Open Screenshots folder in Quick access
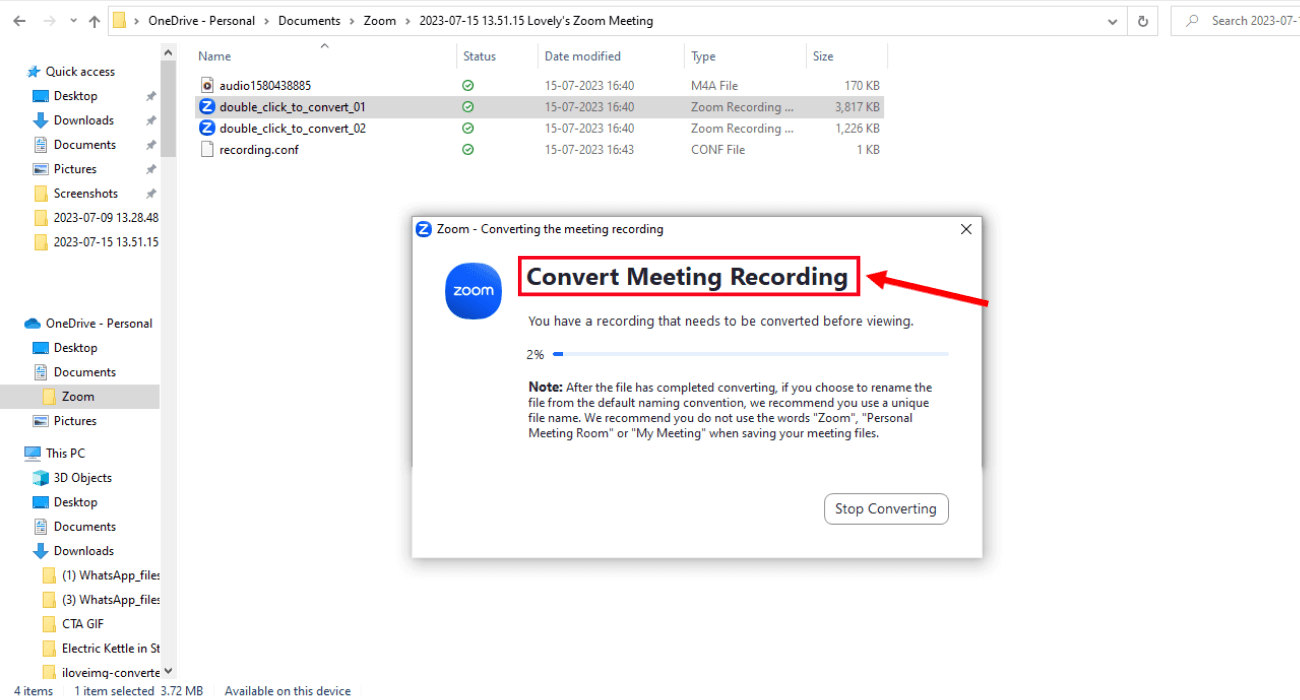 click(85, 193)
